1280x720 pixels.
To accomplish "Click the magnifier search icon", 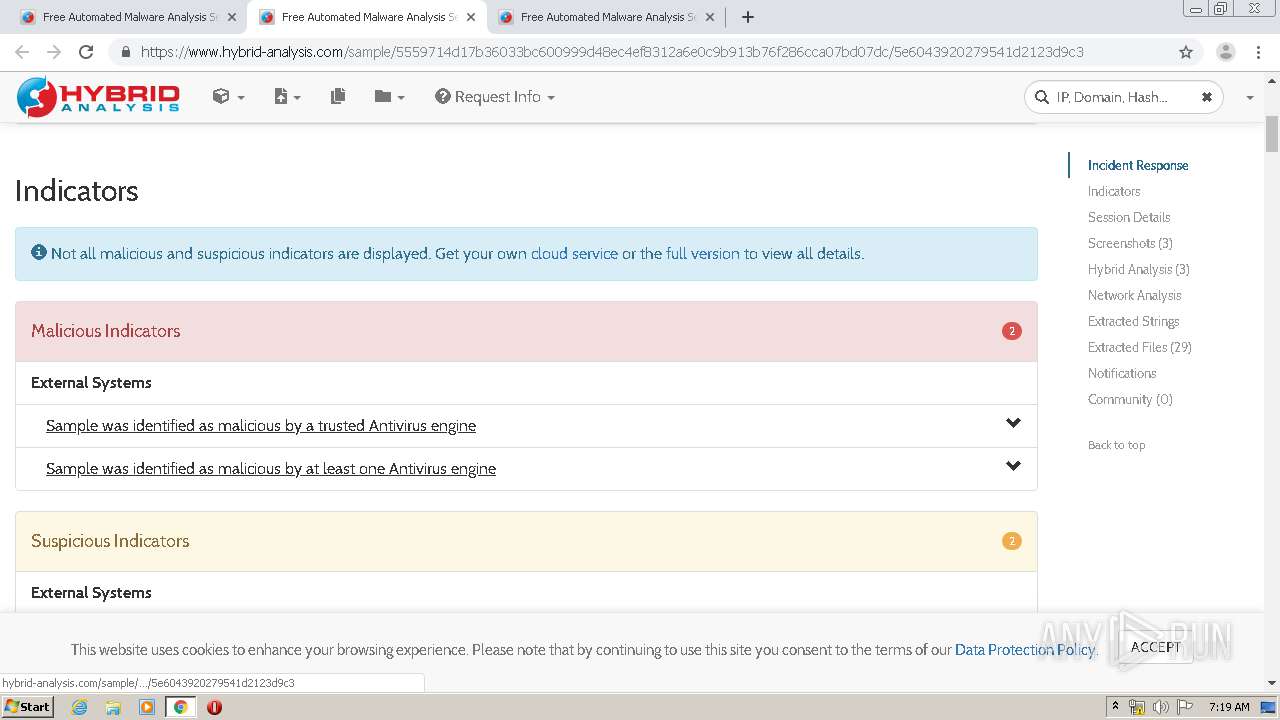I will [1042, 97].
